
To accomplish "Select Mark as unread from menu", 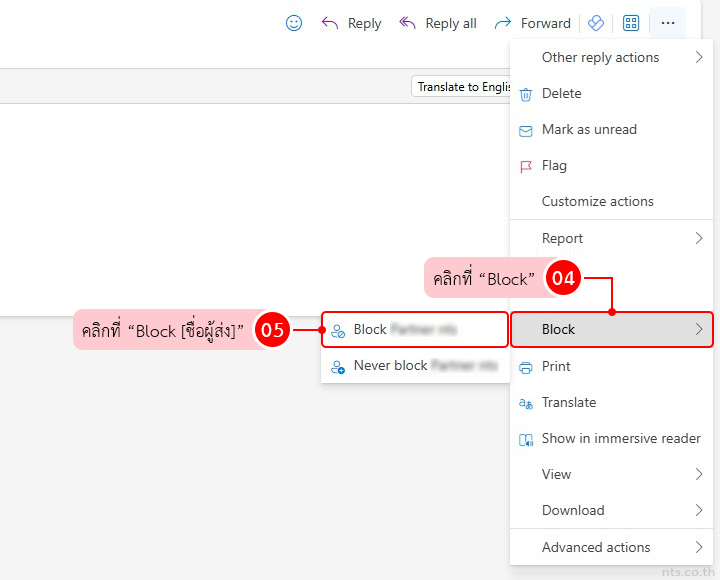I will [588, 130].
